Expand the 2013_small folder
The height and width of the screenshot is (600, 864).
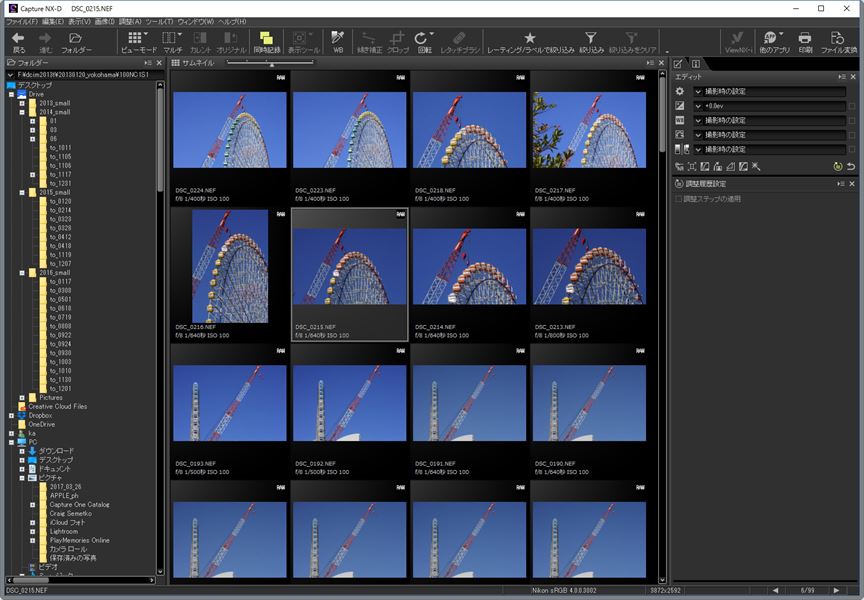22,103
